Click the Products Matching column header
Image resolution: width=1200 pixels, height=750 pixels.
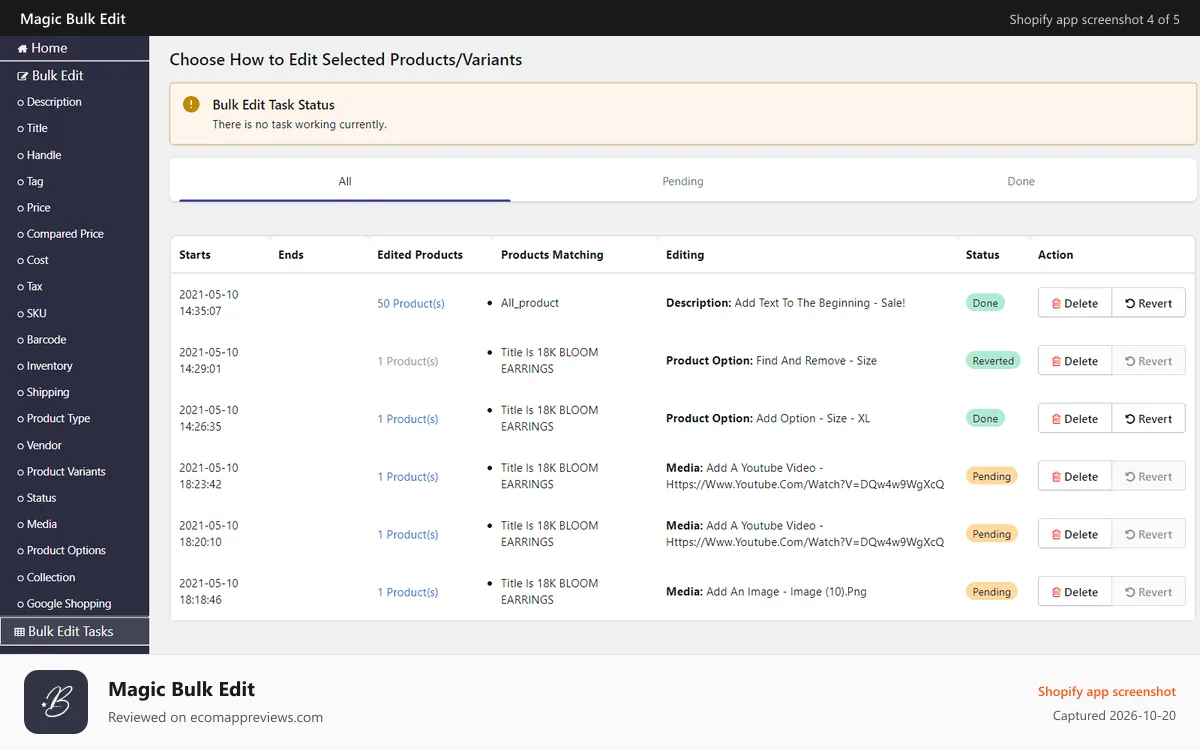tap(552, 255)
